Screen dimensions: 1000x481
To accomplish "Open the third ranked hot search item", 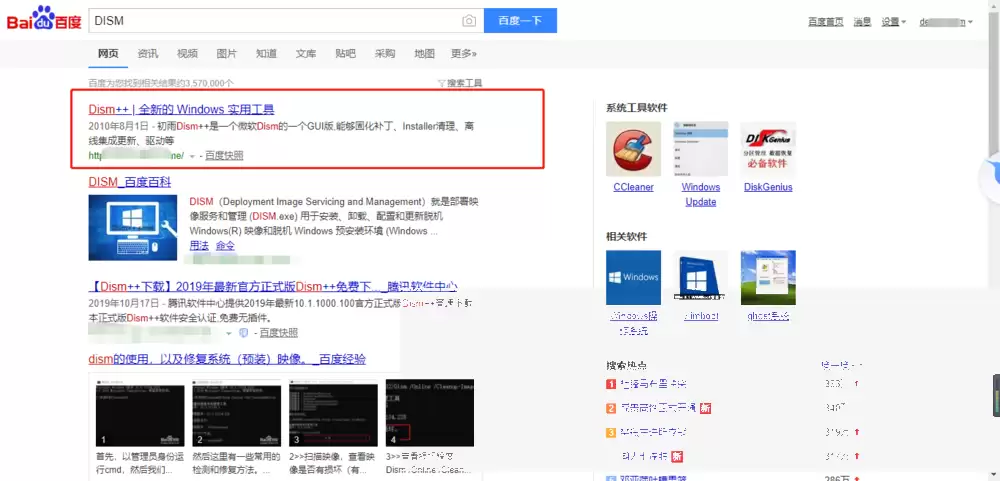I will pos(652,433).
